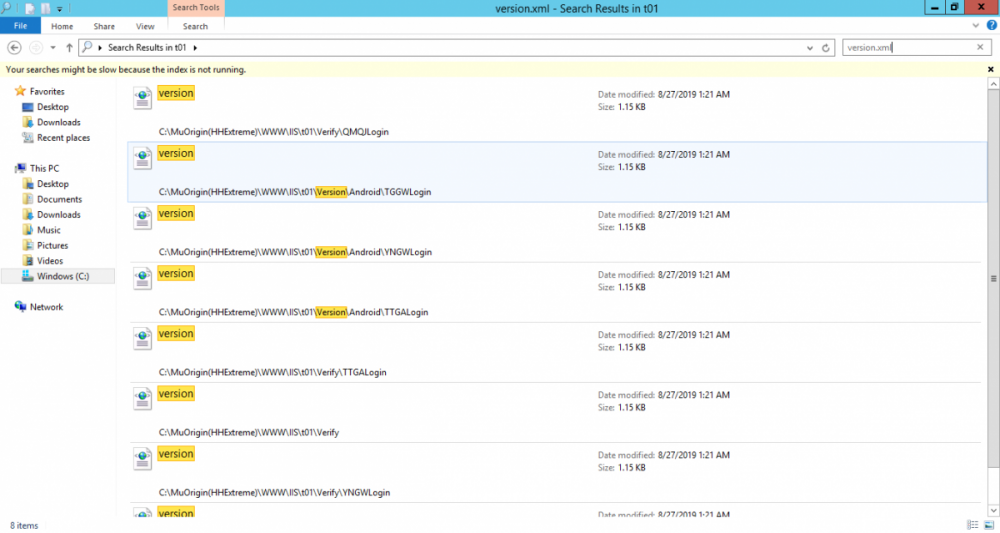The height and width of the screenshot is (533, 1000).
Task: Go up one folder level
Action: (69, 47)
